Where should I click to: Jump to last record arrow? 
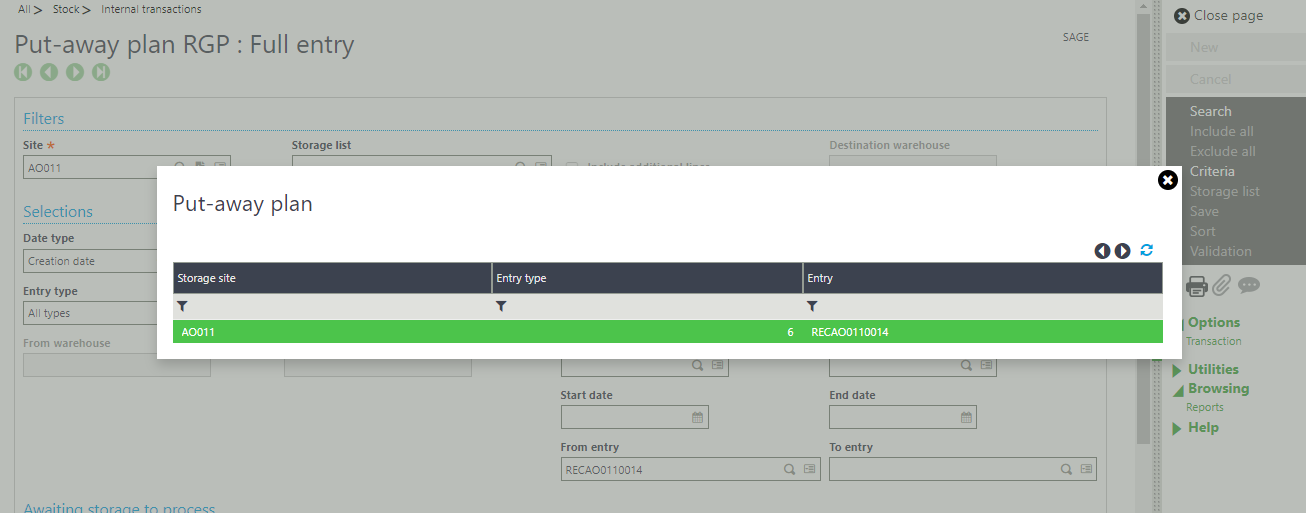[x=101, y=72]
